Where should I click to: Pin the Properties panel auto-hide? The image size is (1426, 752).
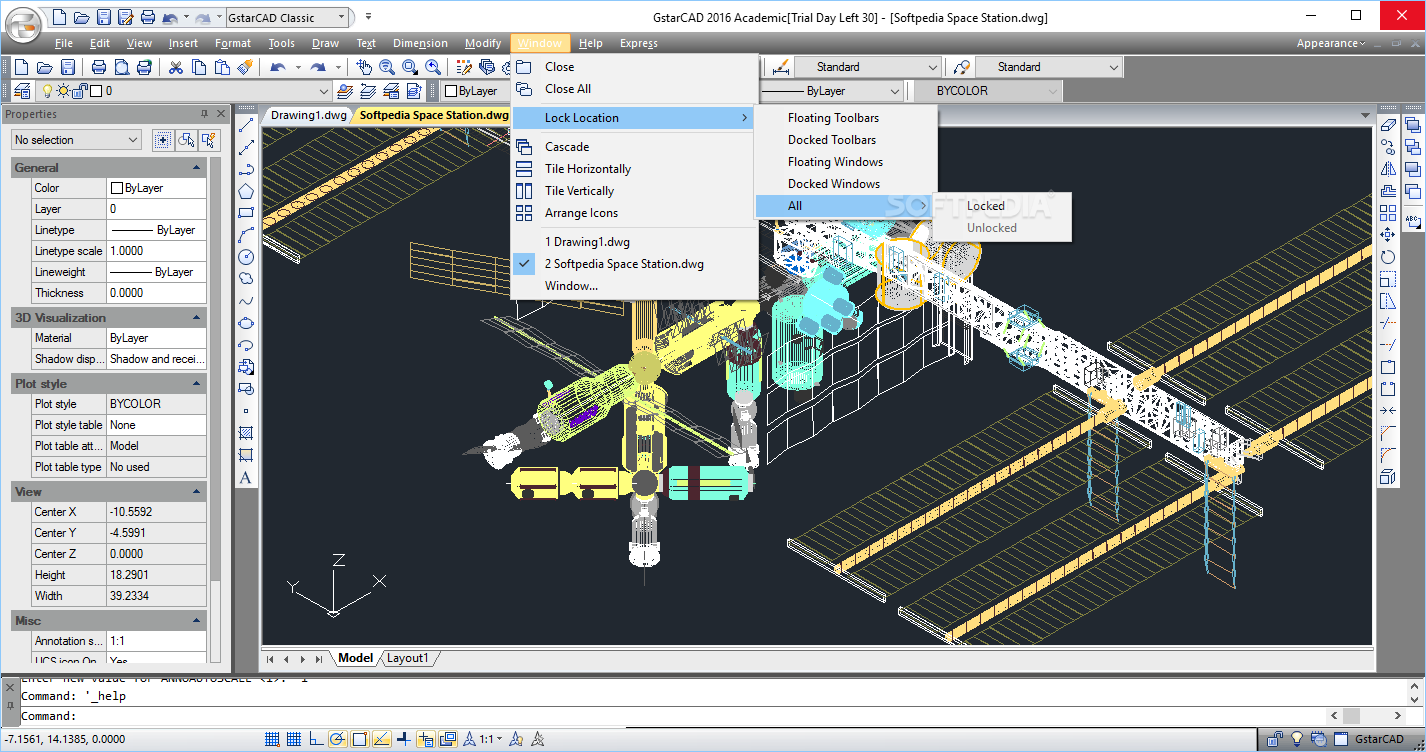pos(205,114)
